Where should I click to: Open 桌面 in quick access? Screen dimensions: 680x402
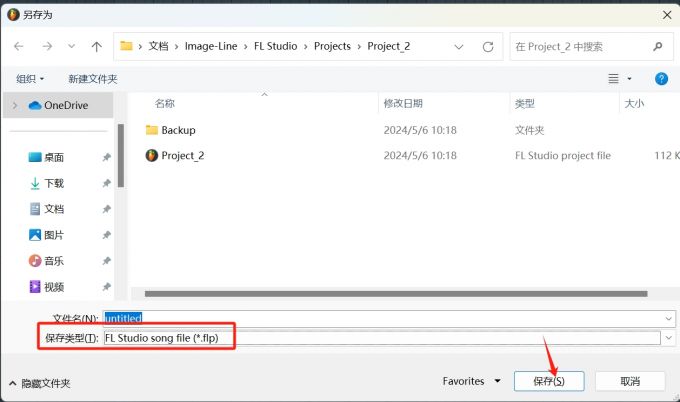[54, 157]
